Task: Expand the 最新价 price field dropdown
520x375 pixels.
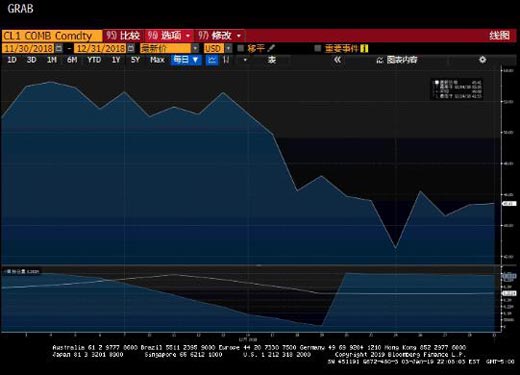Action: point(195,48)
